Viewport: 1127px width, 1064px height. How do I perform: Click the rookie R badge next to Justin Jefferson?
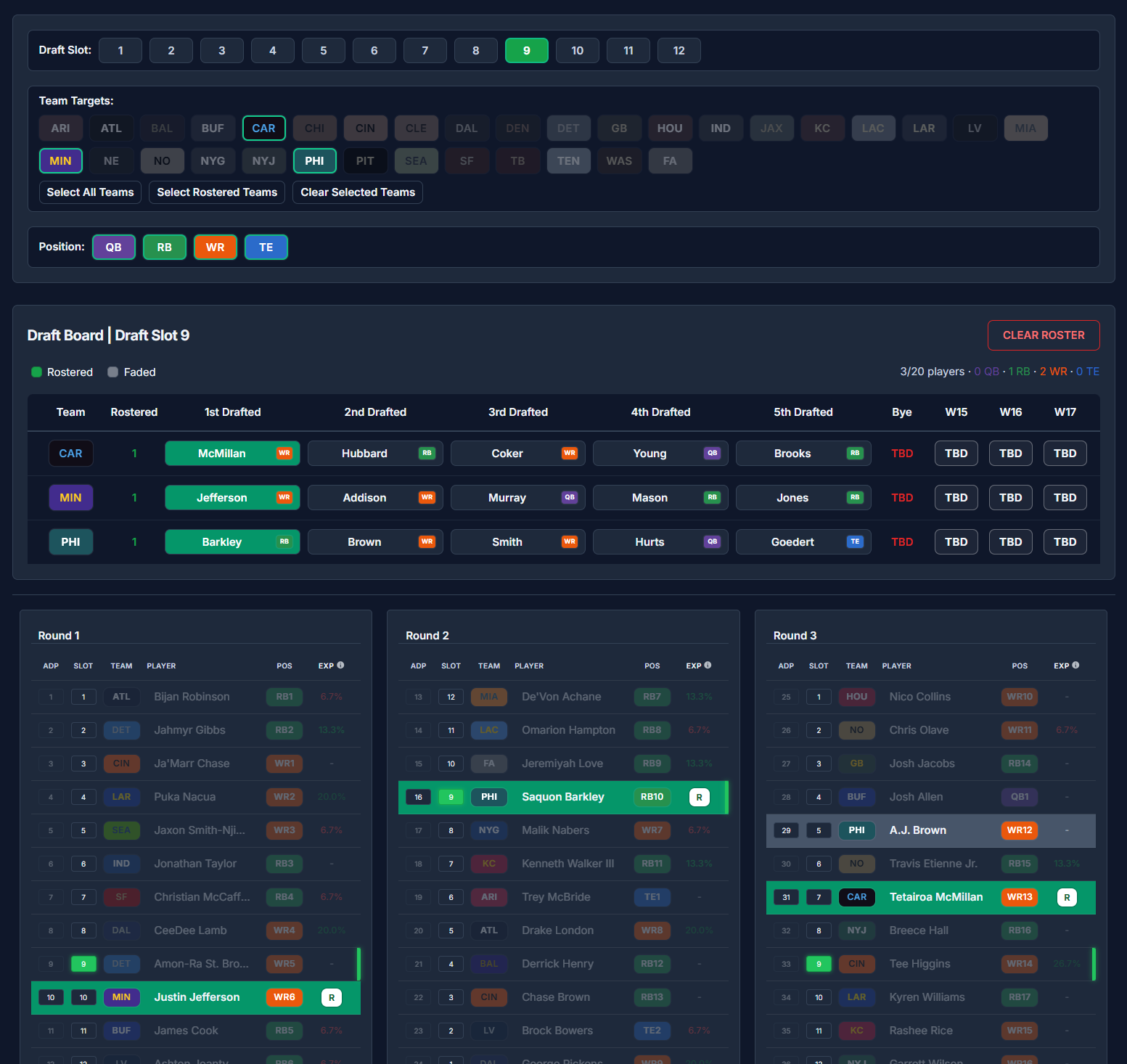click(x=332, y=997)
